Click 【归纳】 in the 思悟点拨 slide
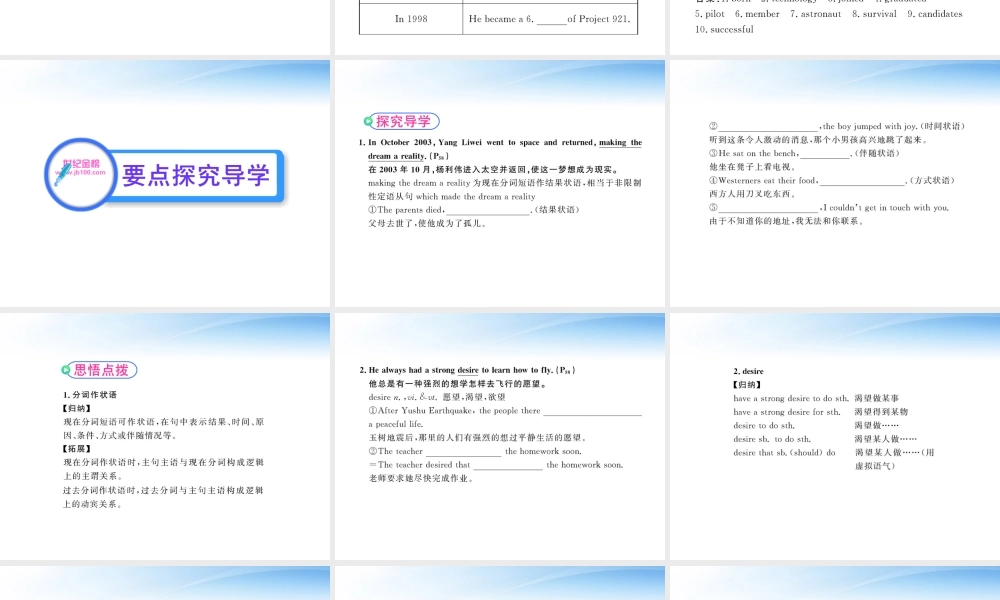The height and width of the screenshot is (600, 1000). [77, 408]
